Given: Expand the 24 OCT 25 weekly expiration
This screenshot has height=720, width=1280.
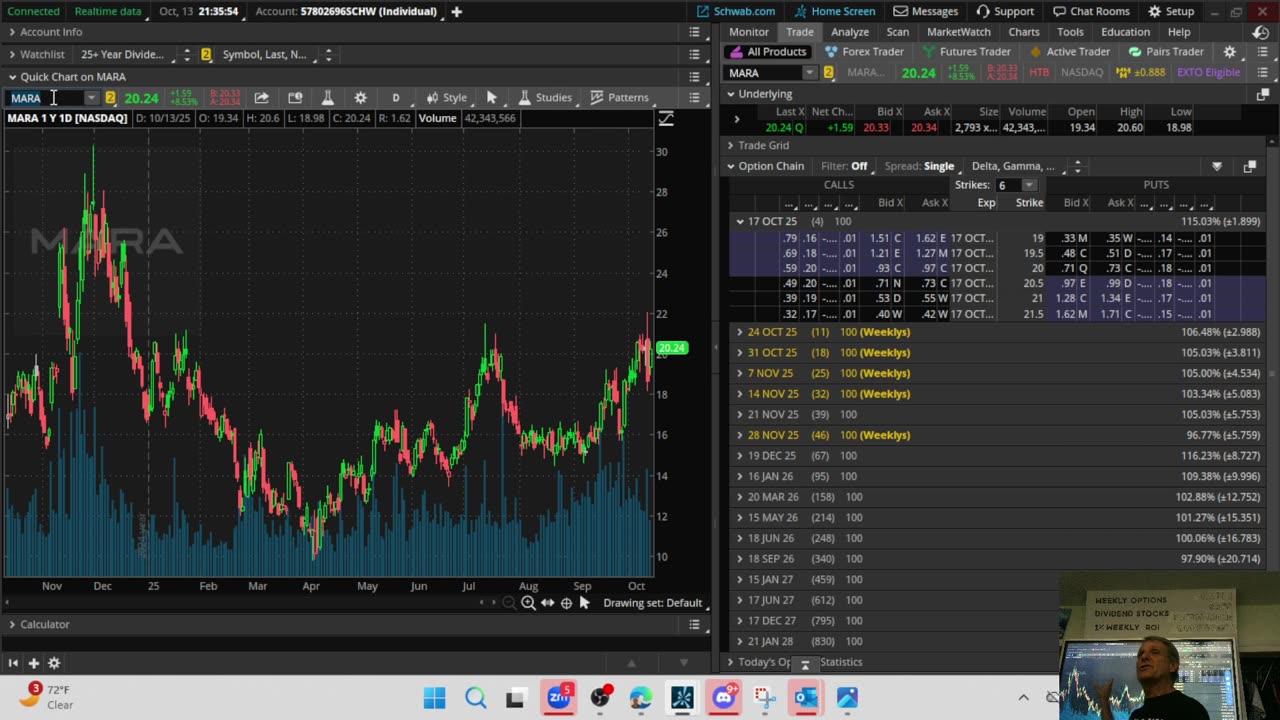Looking at the screenshot, I should pos(740,332).
